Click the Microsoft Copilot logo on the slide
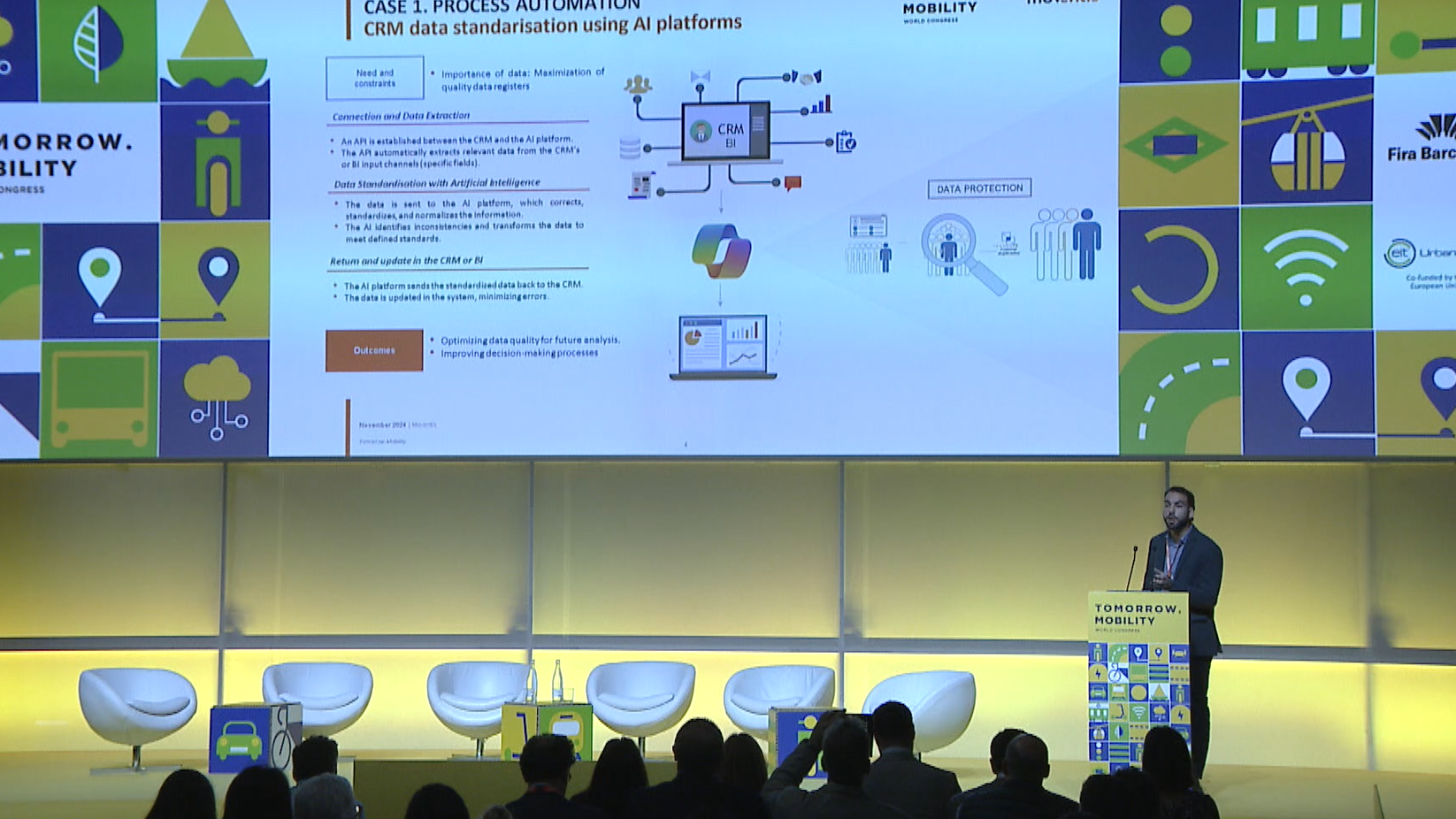This screenshot has width=1456, height=819. click(x=724, y=250)
